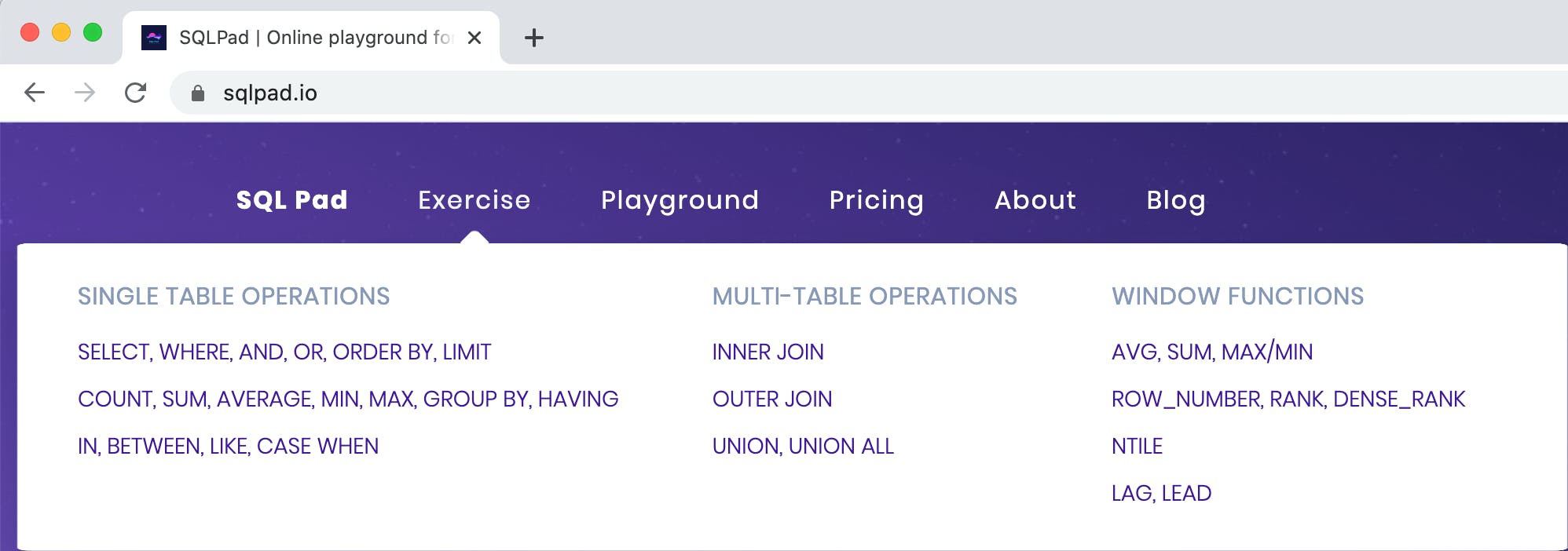Open ROW_NUMBER, RANK, DENSE_RANK exercises

(1288, 399)
